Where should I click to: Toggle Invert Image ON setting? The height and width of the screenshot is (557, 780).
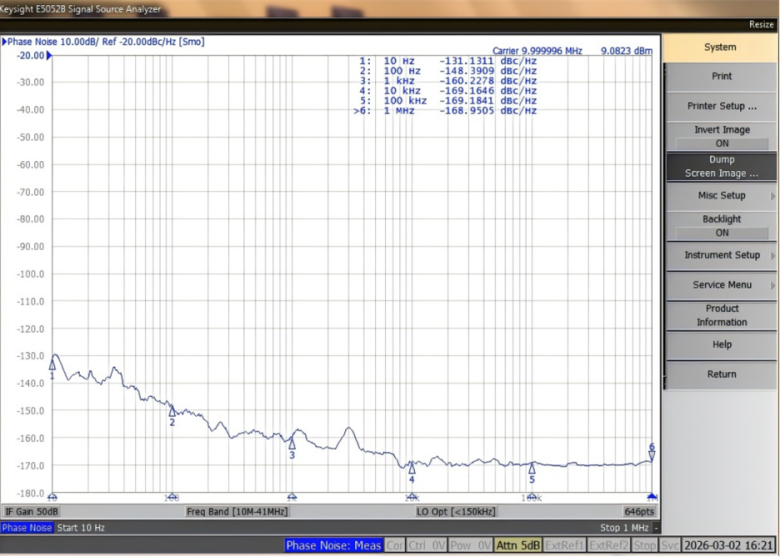721,136
